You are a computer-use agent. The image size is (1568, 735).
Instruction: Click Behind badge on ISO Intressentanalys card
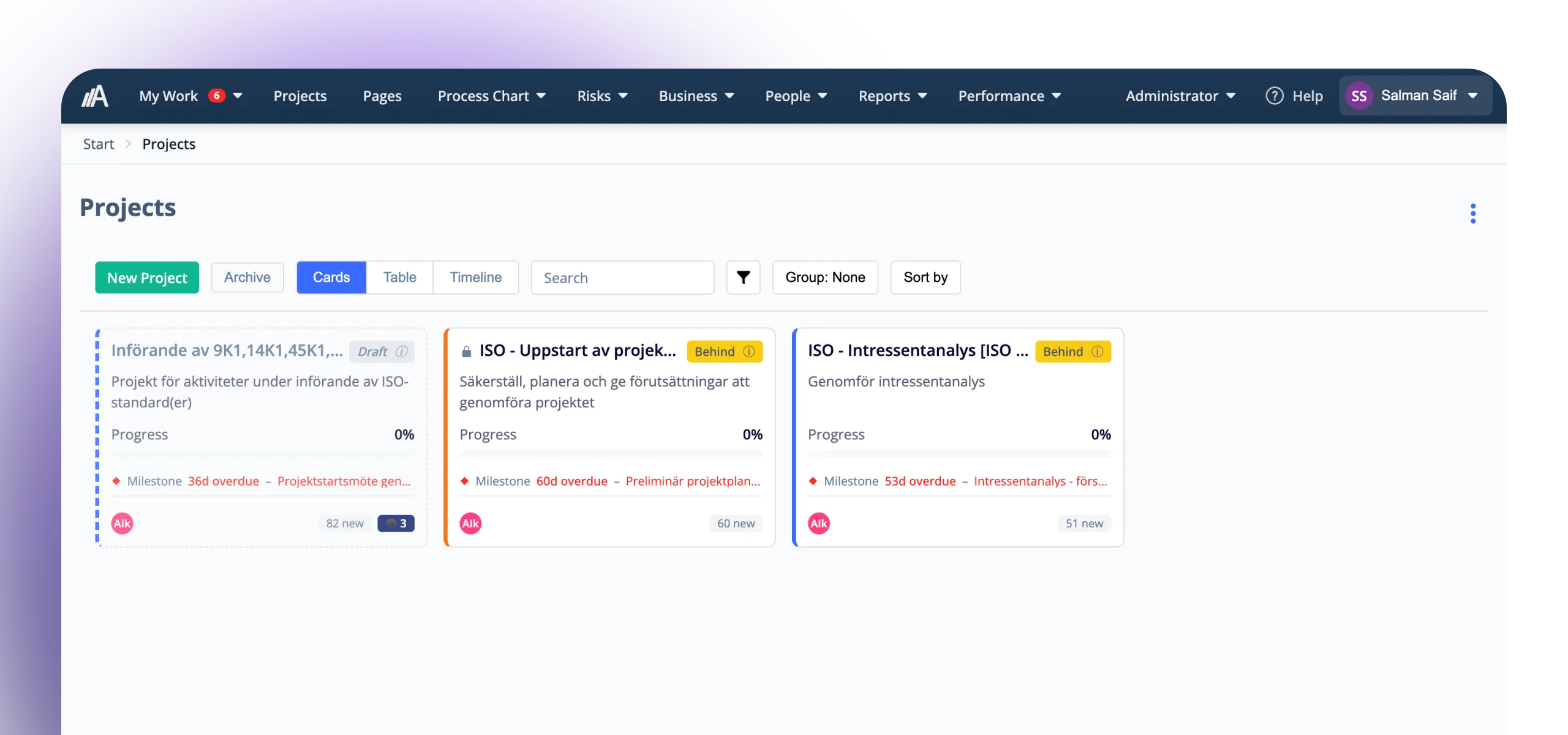[x=1073, y=352]
